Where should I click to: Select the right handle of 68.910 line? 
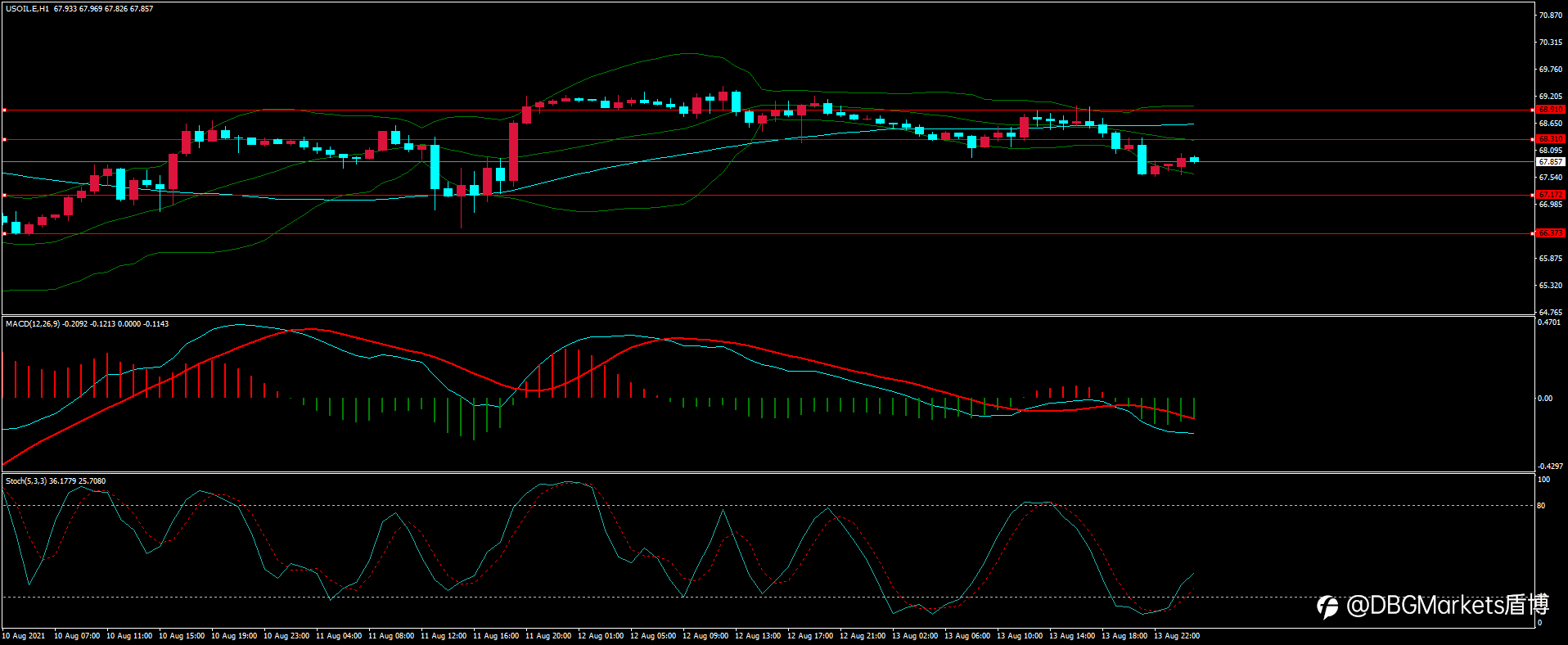point(1532,110)
